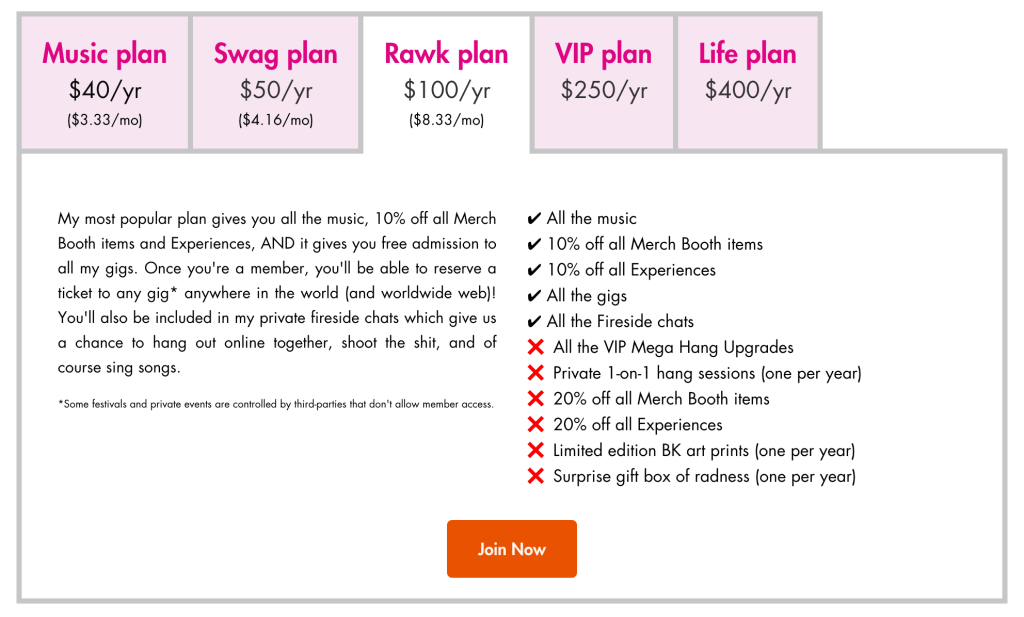Click red X beside 20% off Merch Booth items
The width and height of the screenshot is (1024, 617).
(535, 399)
